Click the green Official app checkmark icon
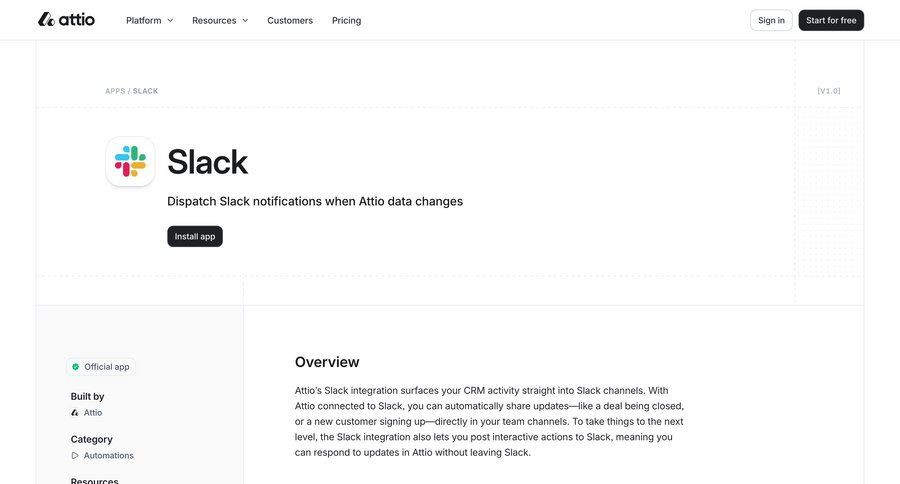 75,367
